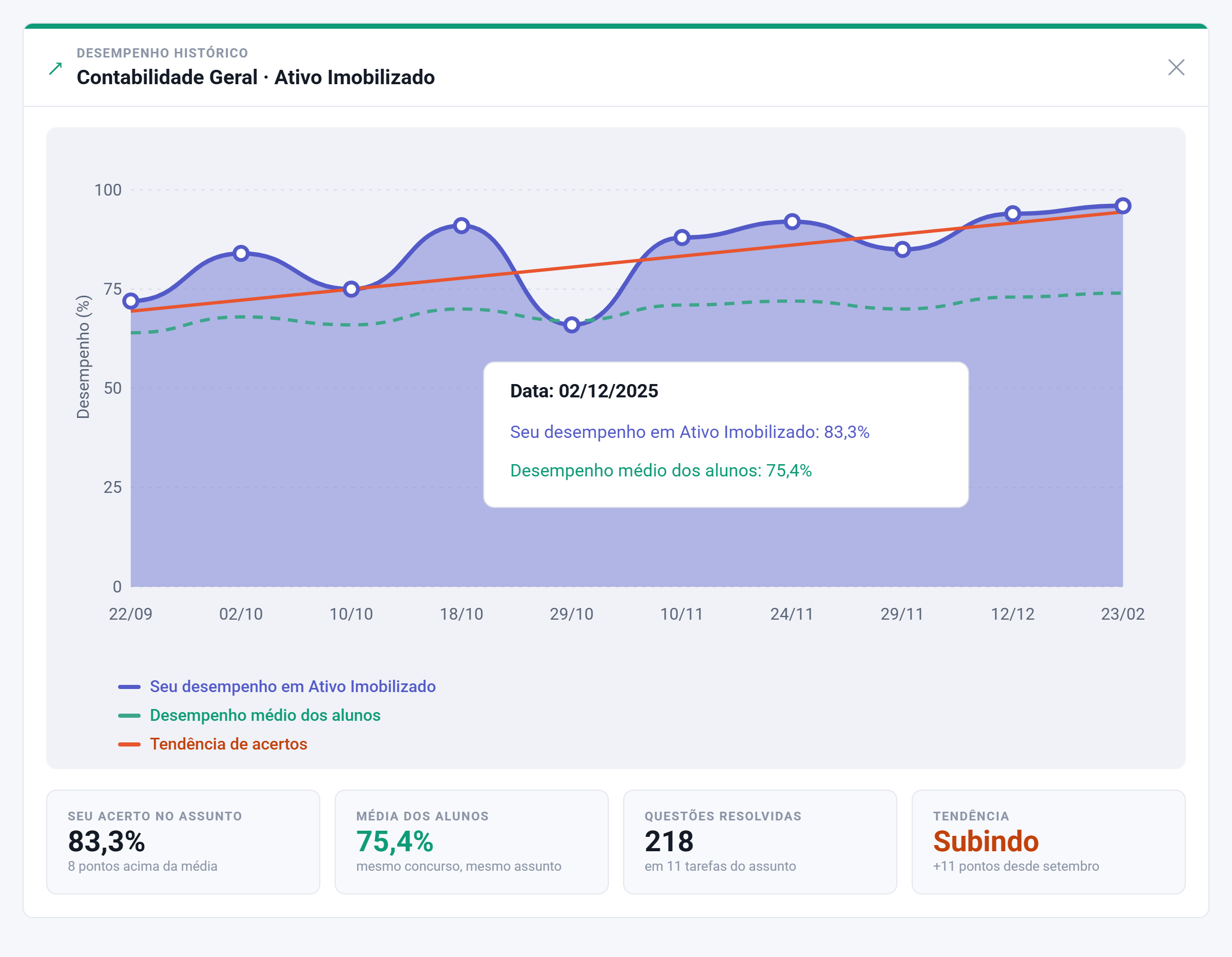
Task: Click the '8 pontos acima da média' caption
Action: coord(143,866)
